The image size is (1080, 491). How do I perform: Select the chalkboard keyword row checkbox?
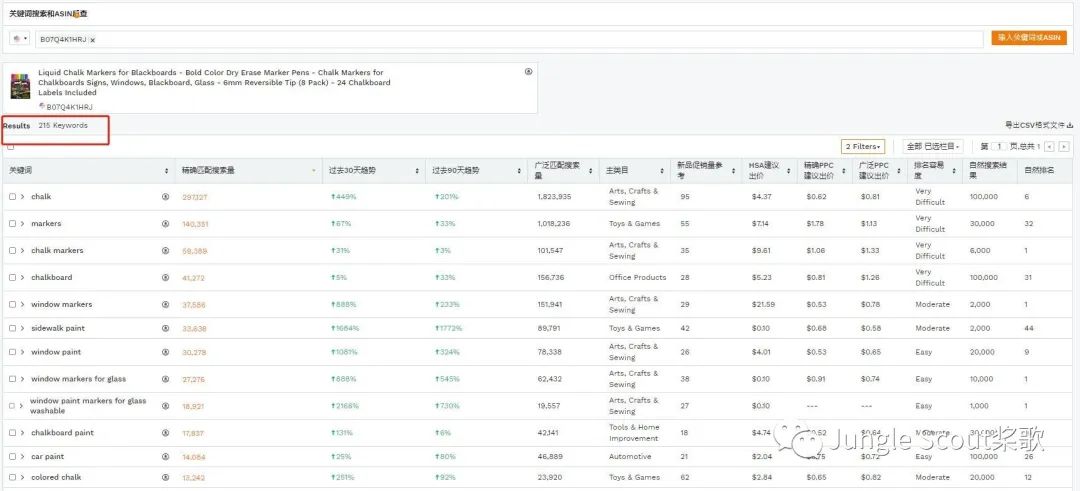click(12, 278)
